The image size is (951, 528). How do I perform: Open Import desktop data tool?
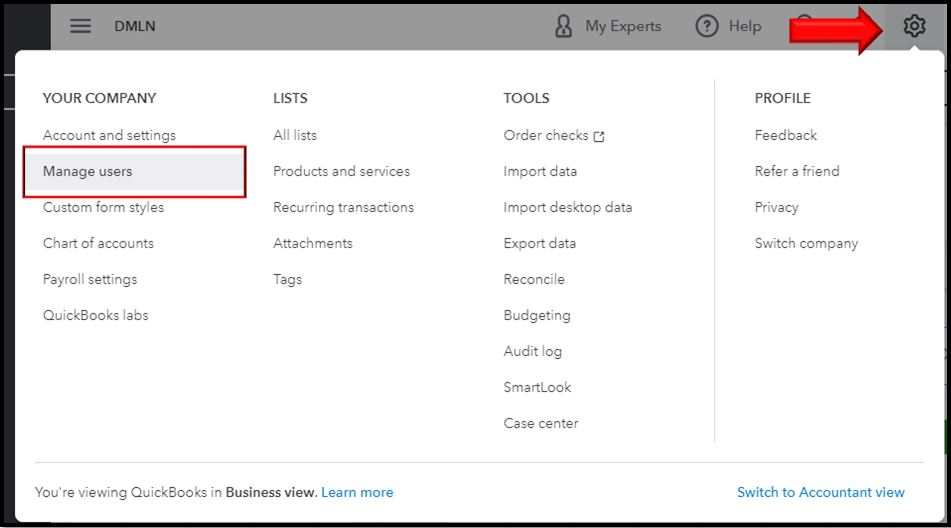[x=567, y=207]
